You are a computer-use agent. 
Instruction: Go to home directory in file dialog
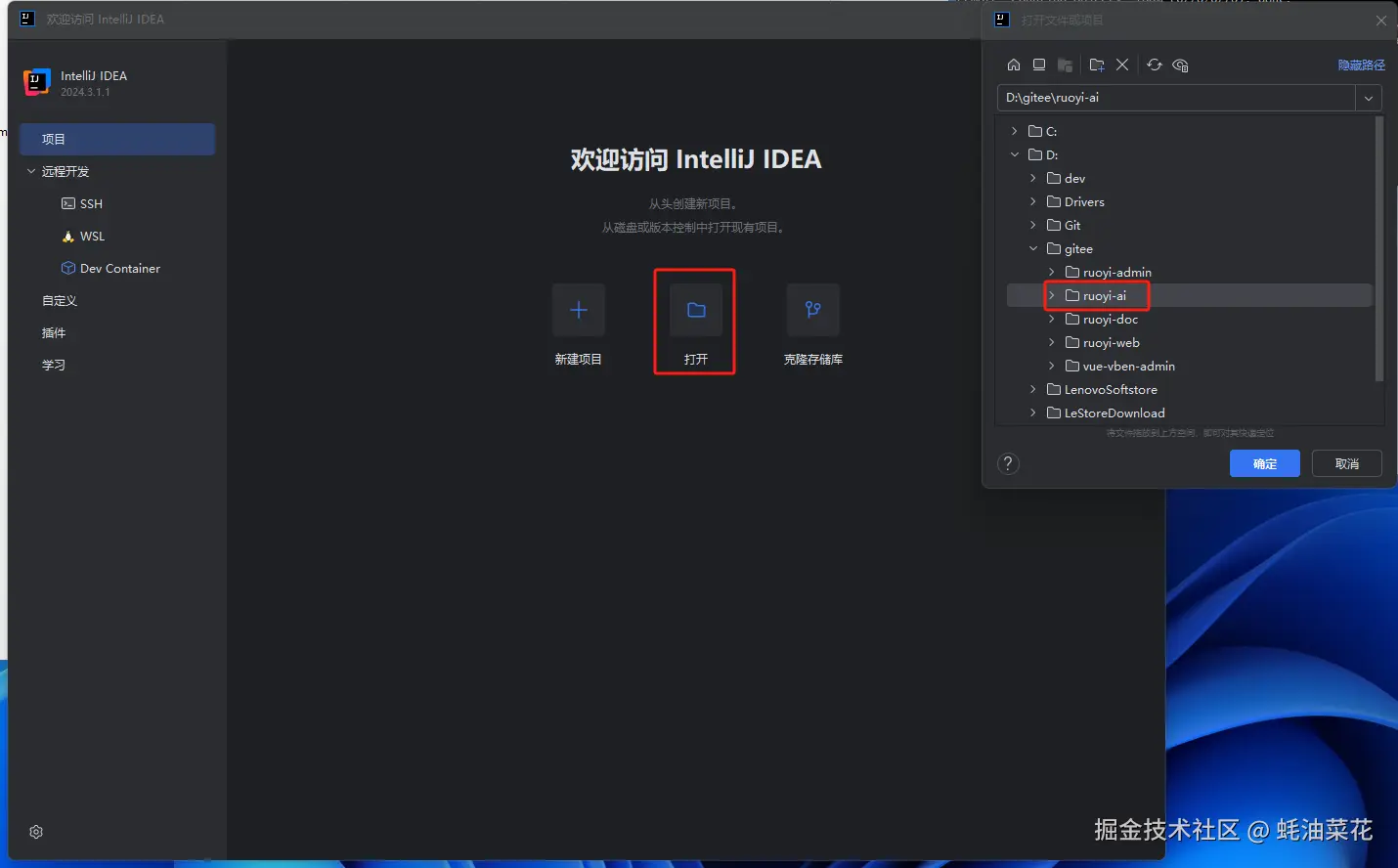[x=1014, y=65]
